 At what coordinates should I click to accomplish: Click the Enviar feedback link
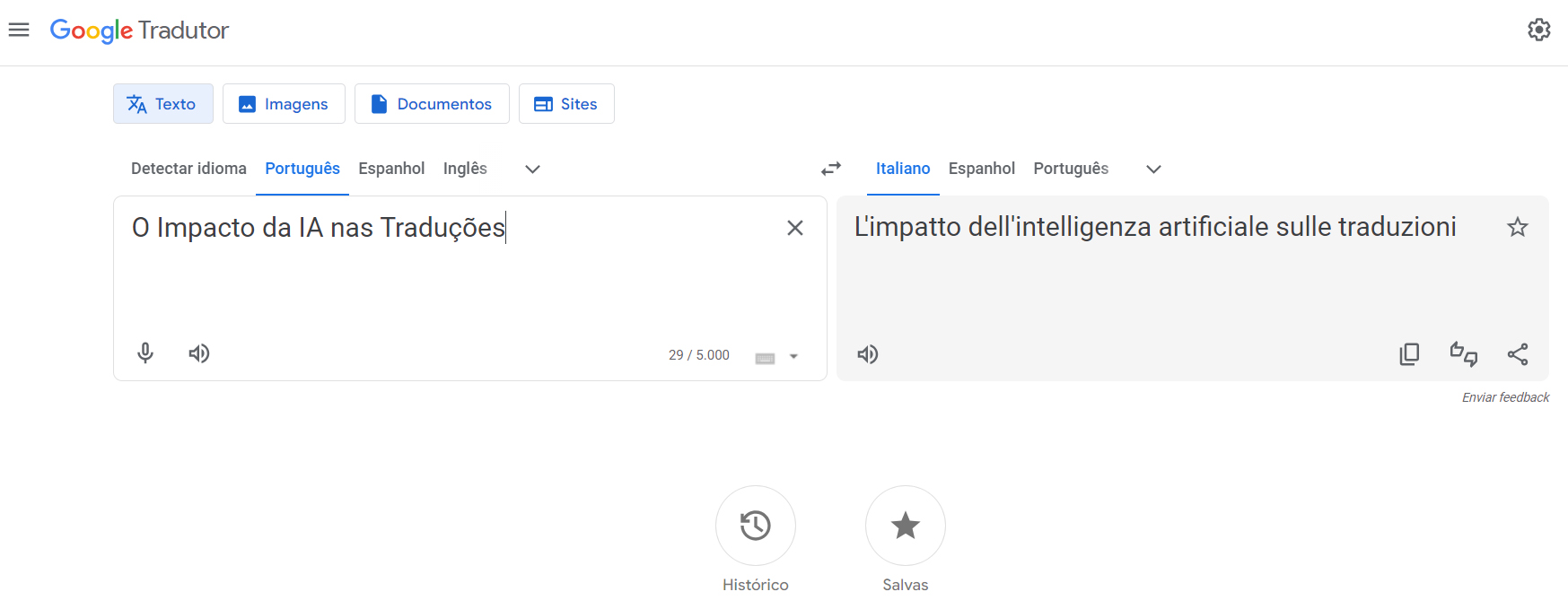[1505, 397]
